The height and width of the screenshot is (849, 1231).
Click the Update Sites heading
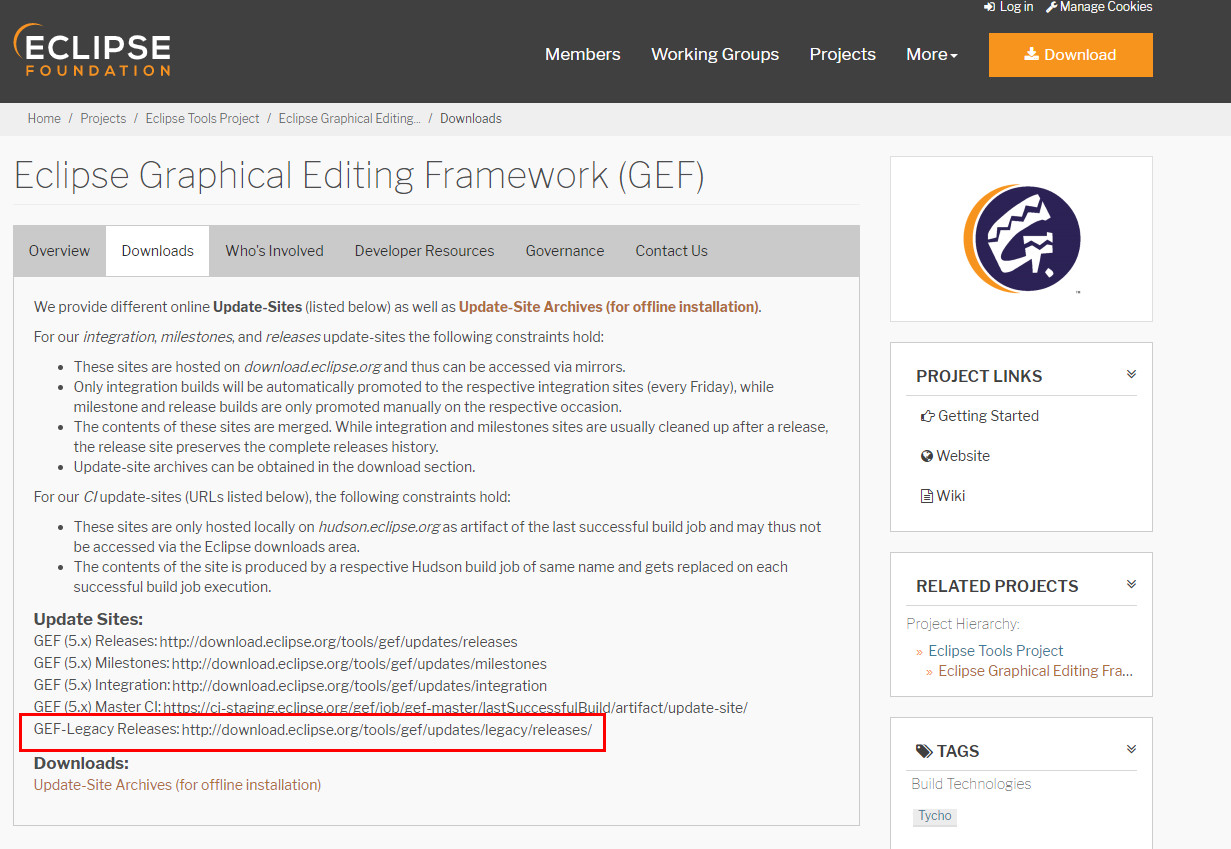pyautogui.click(x=88, y=620)
